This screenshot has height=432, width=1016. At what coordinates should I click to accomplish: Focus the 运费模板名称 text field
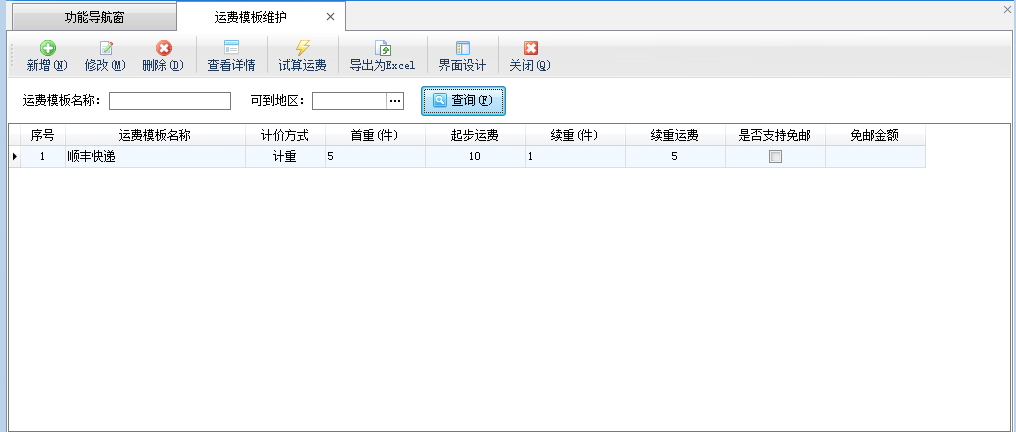point(170,101)
